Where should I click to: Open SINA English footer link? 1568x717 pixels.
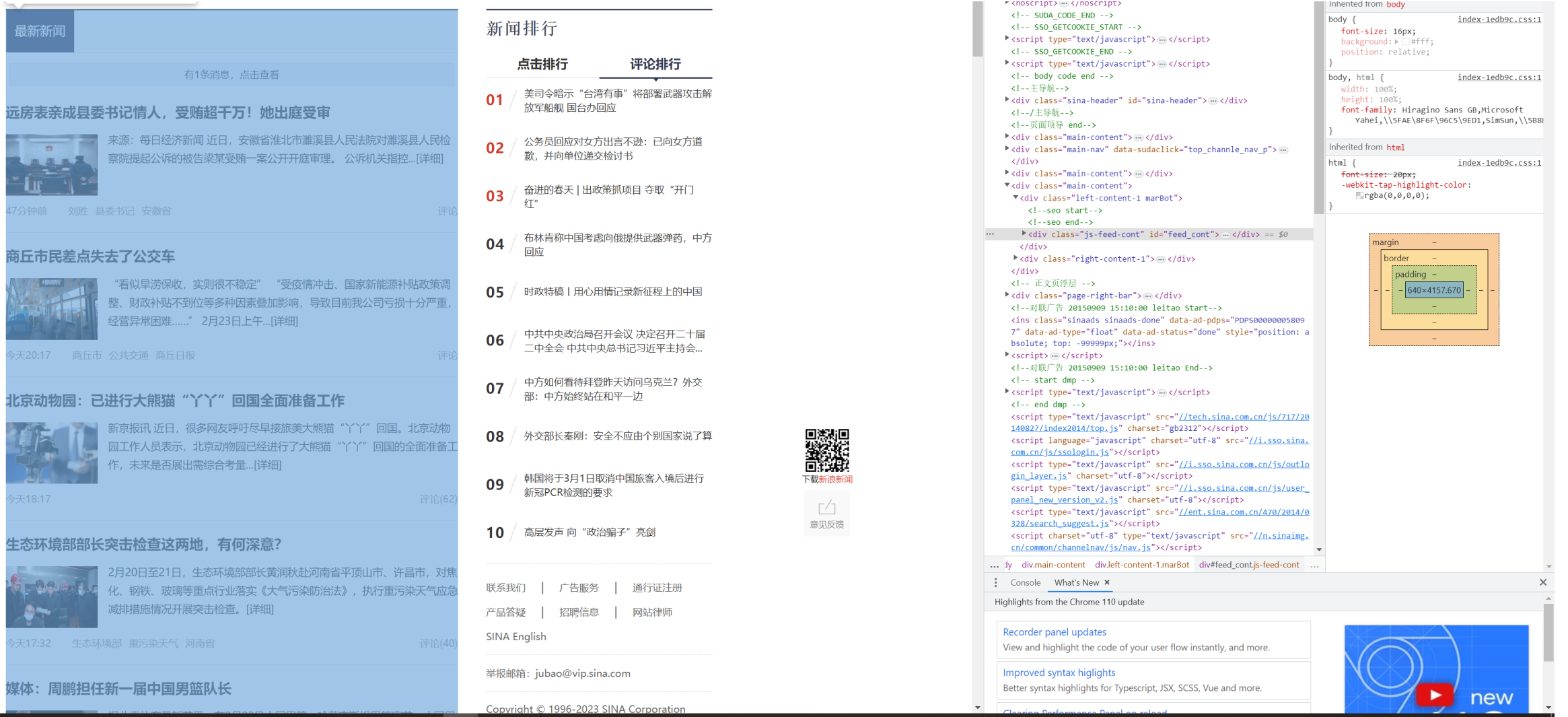tap(516, 637)
